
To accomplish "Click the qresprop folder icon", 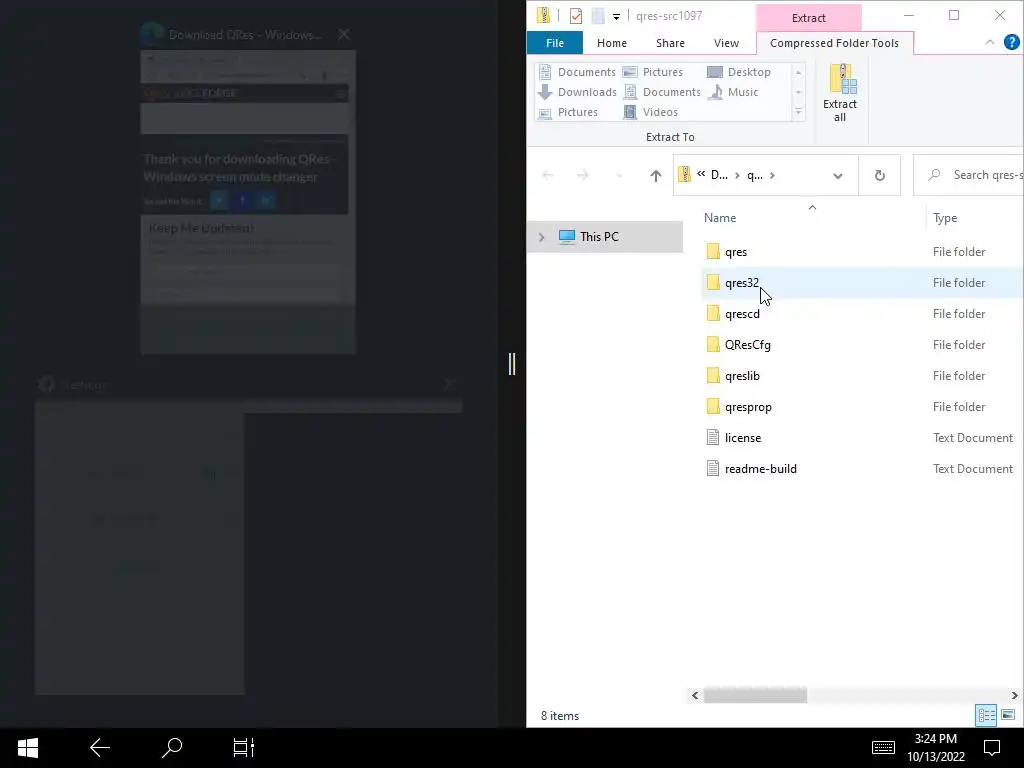I will (713, 407).
